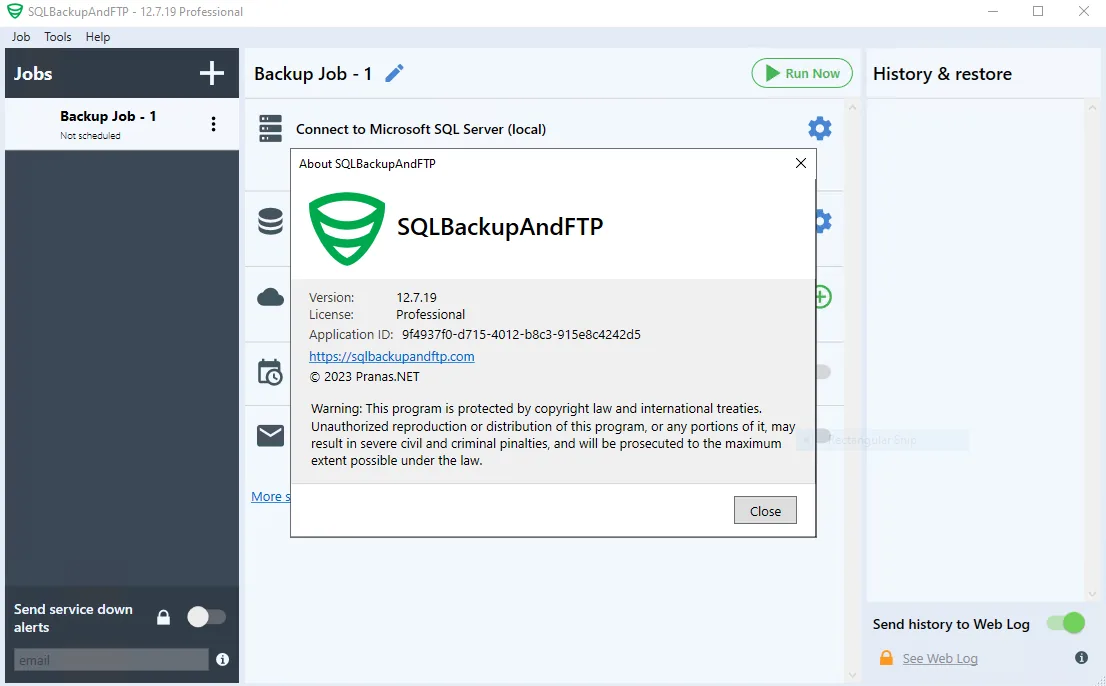Click the database selection icon
This screenshot has width=1106, height=686.
tap(270, 221)
